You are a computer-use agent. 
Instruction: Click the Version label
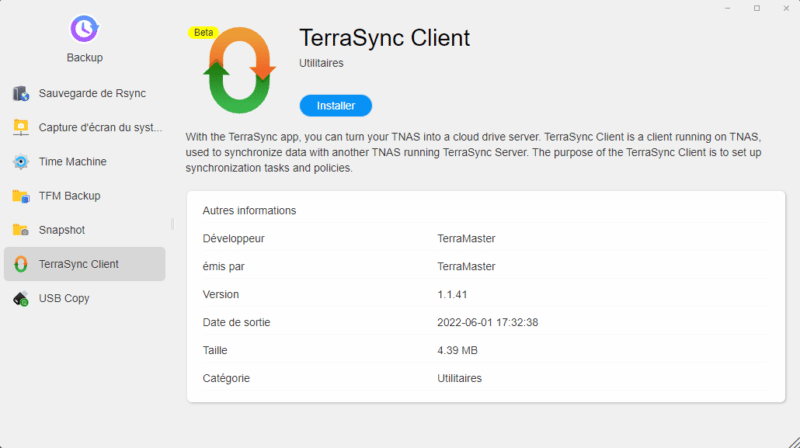[220, 295]
